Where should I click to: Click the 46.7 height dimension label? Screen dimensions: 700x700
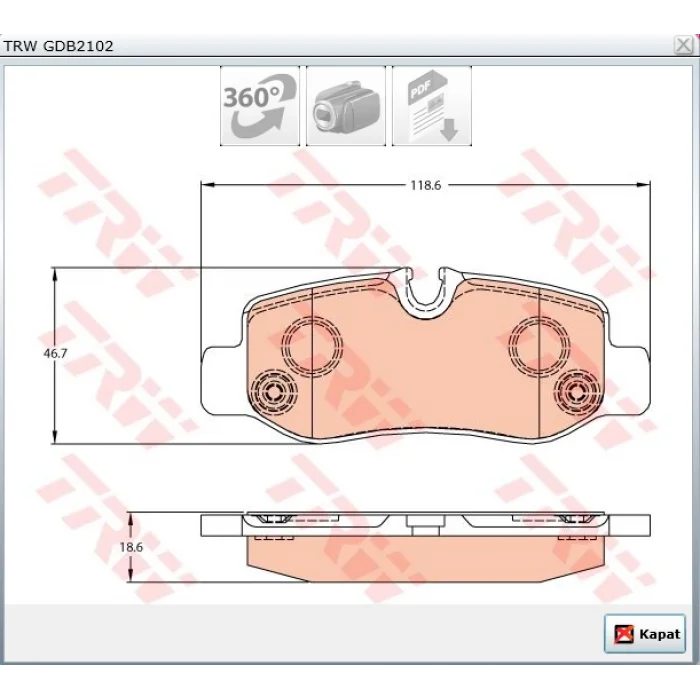click(x=55, y=354)
